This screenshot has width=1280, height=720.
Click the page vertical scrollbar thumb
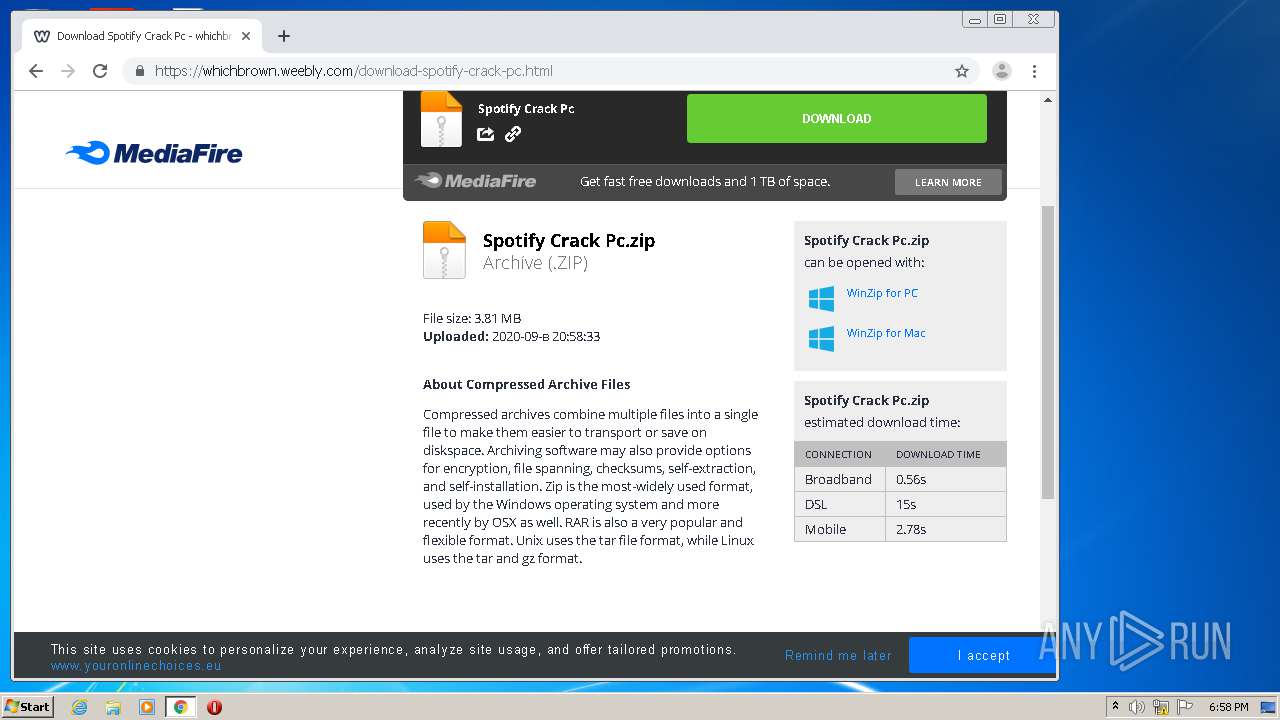pyautogui.click(x=1048, y=352)
